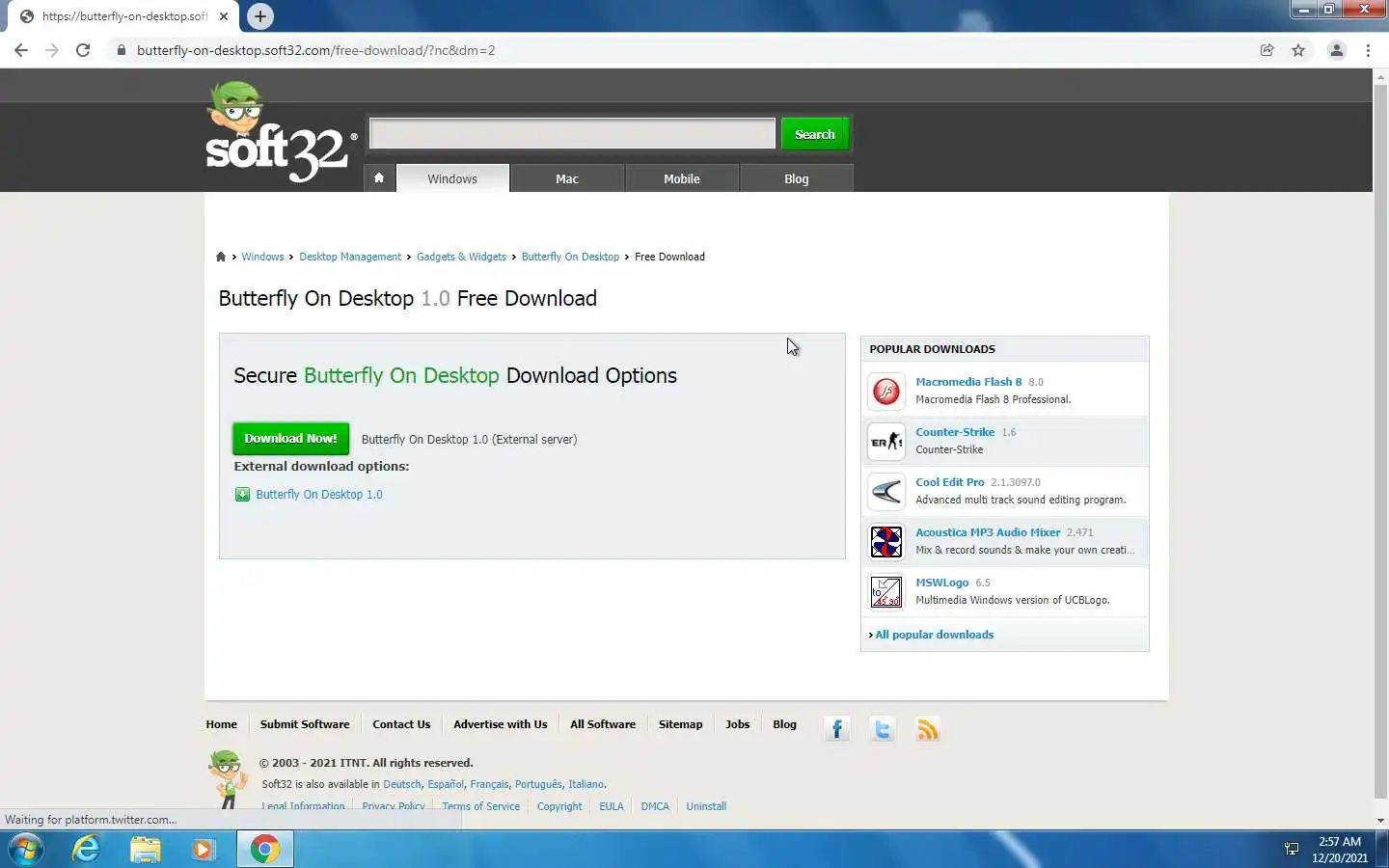Open the Terms of Service link

pos(480,806)
